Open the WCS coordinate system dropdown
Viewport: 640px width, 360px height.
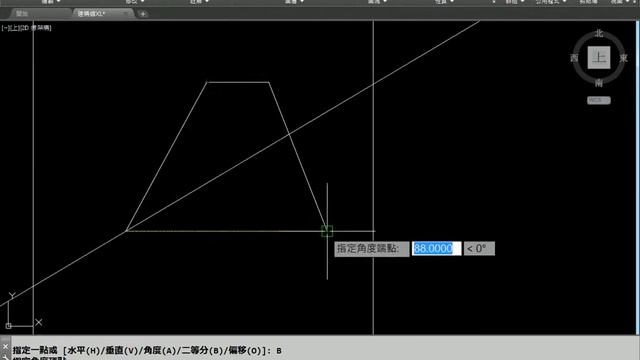click(x=599, y=100)
